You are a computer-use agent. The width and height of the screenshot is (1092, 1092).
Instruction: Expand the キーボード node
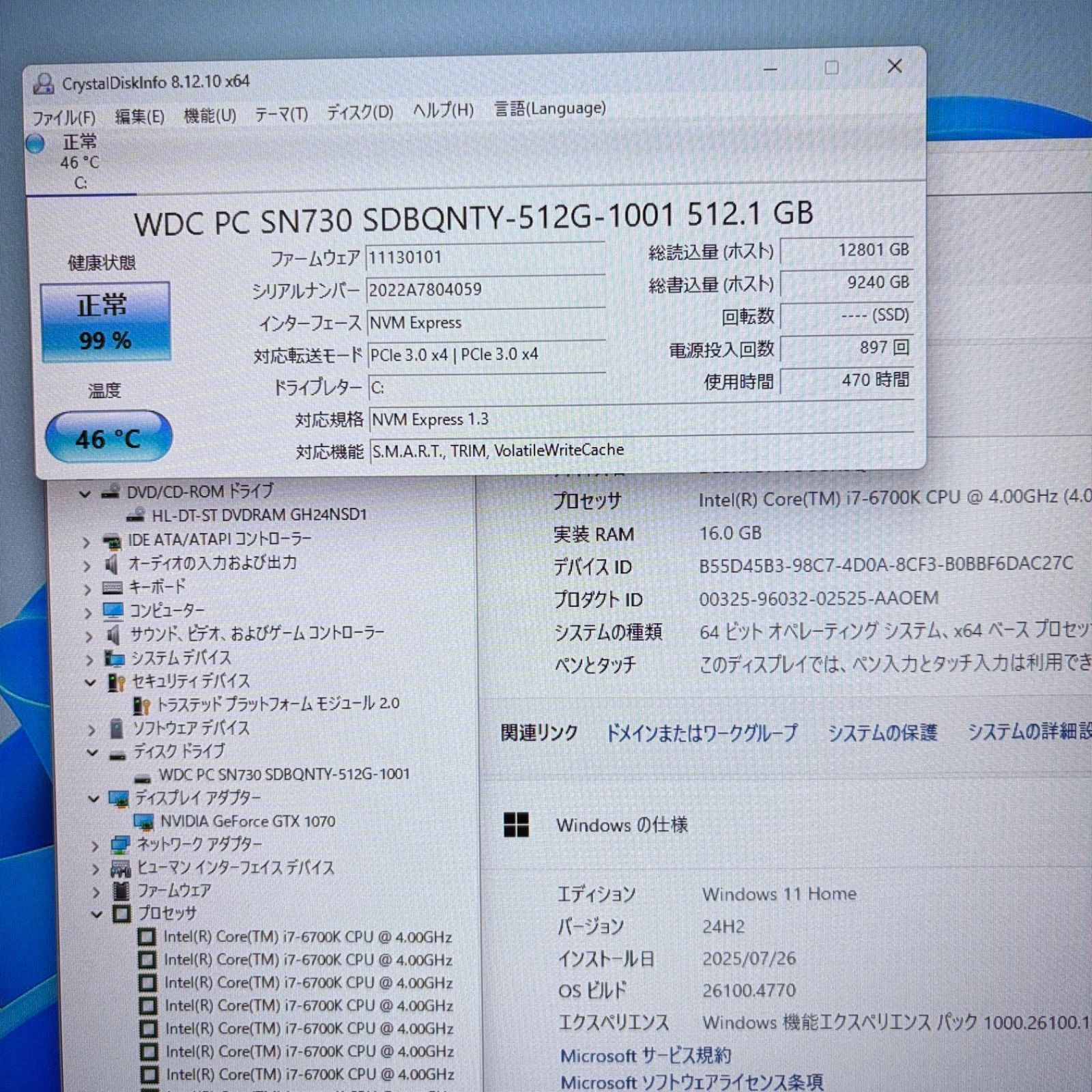pyautogui.click(x=87, y=590)
